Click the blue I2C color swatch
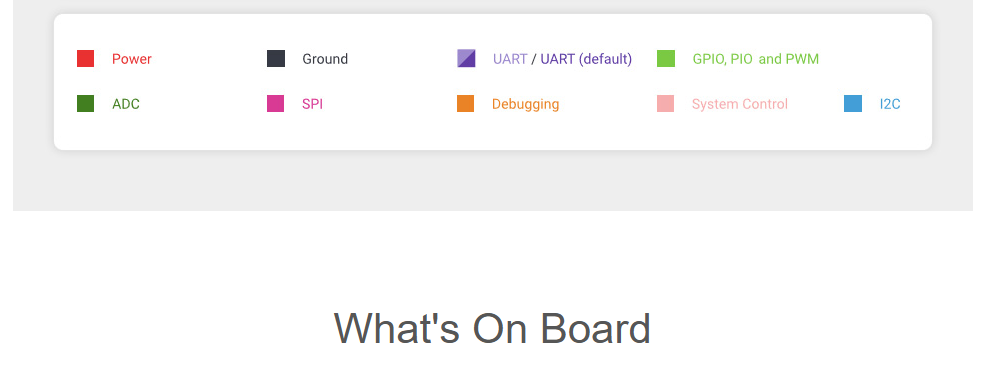The height and width of the screenshot is (391, 981). click(x=853, y=104)
